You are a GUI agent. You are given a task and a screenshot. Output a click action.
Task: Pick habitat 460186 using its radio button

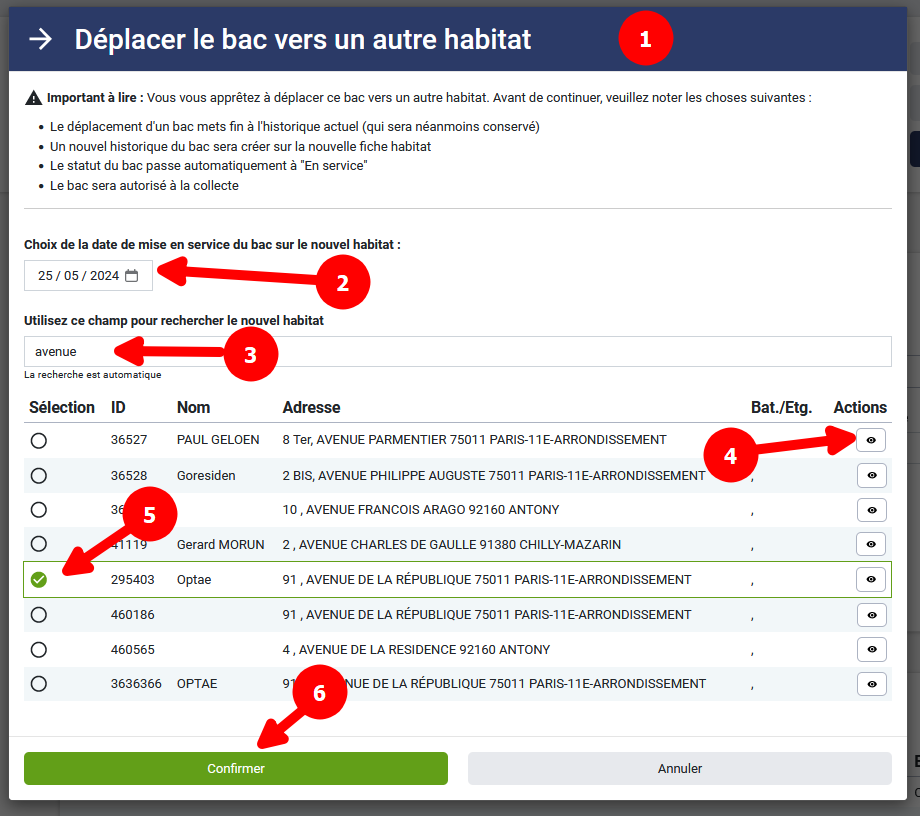[38, 614]
